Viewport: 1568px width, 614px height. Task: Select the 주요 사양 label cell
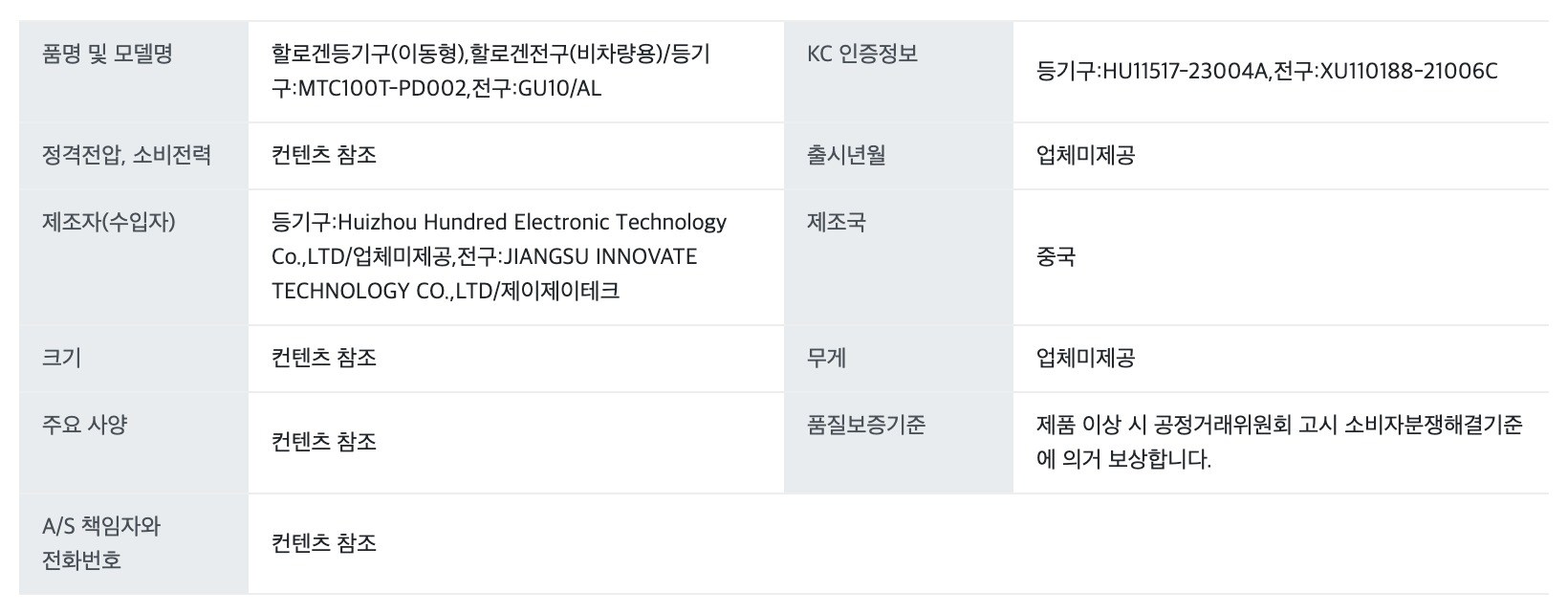click(x=84, y=425)
